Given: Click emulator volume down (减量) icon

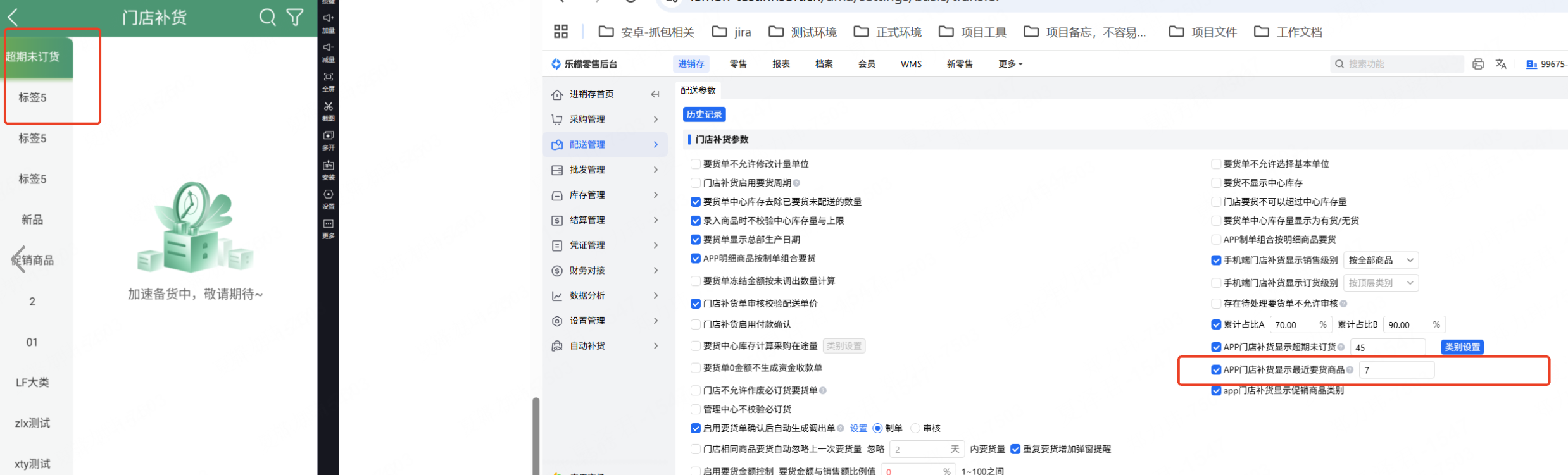Looking at the screenshot, I should pos(329,47).
